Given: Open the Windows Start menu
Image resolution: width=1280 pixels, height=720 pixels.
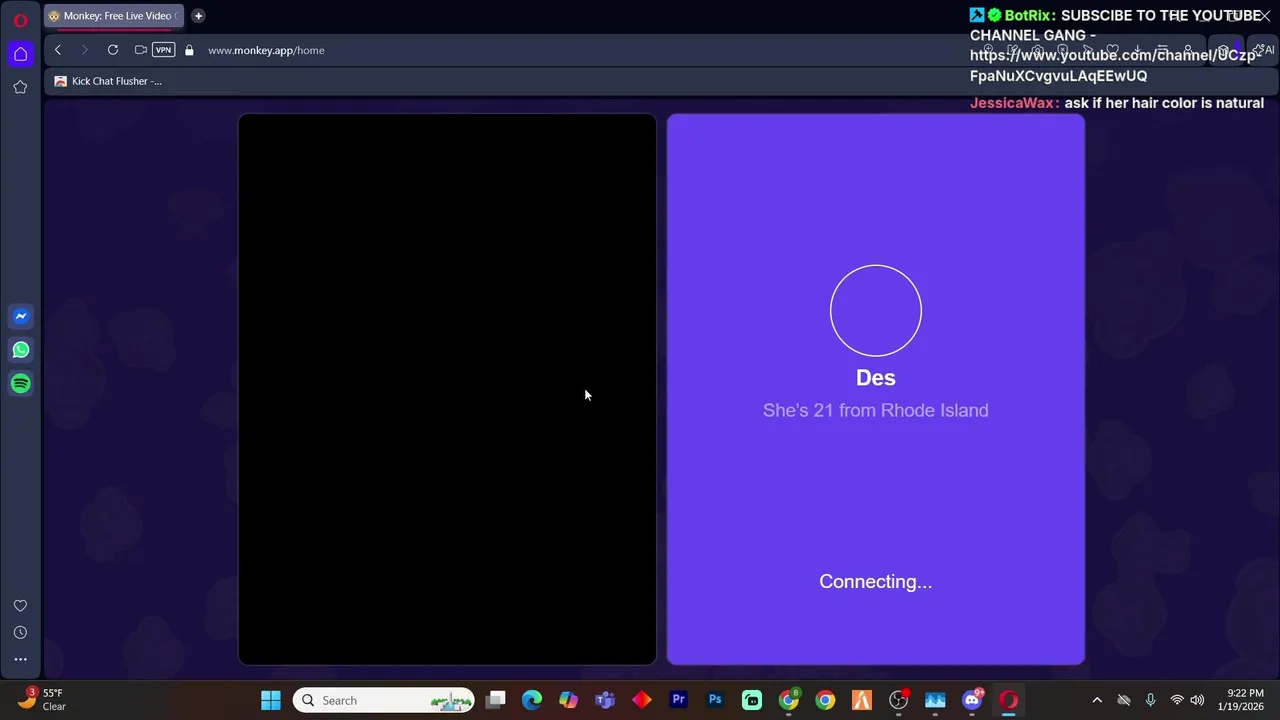Looking at the screenshot, I should point(271,700).
